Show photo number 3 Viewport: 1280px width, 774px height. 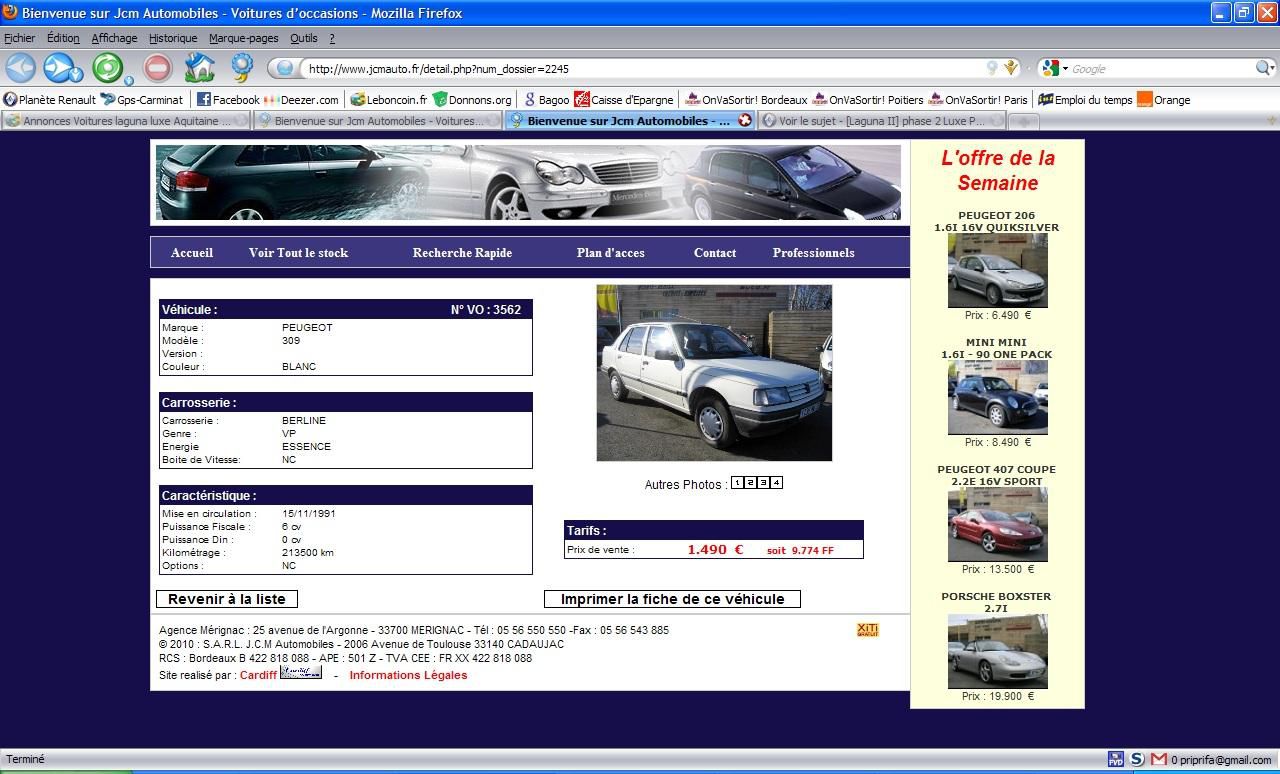click(x=763, y=483)
